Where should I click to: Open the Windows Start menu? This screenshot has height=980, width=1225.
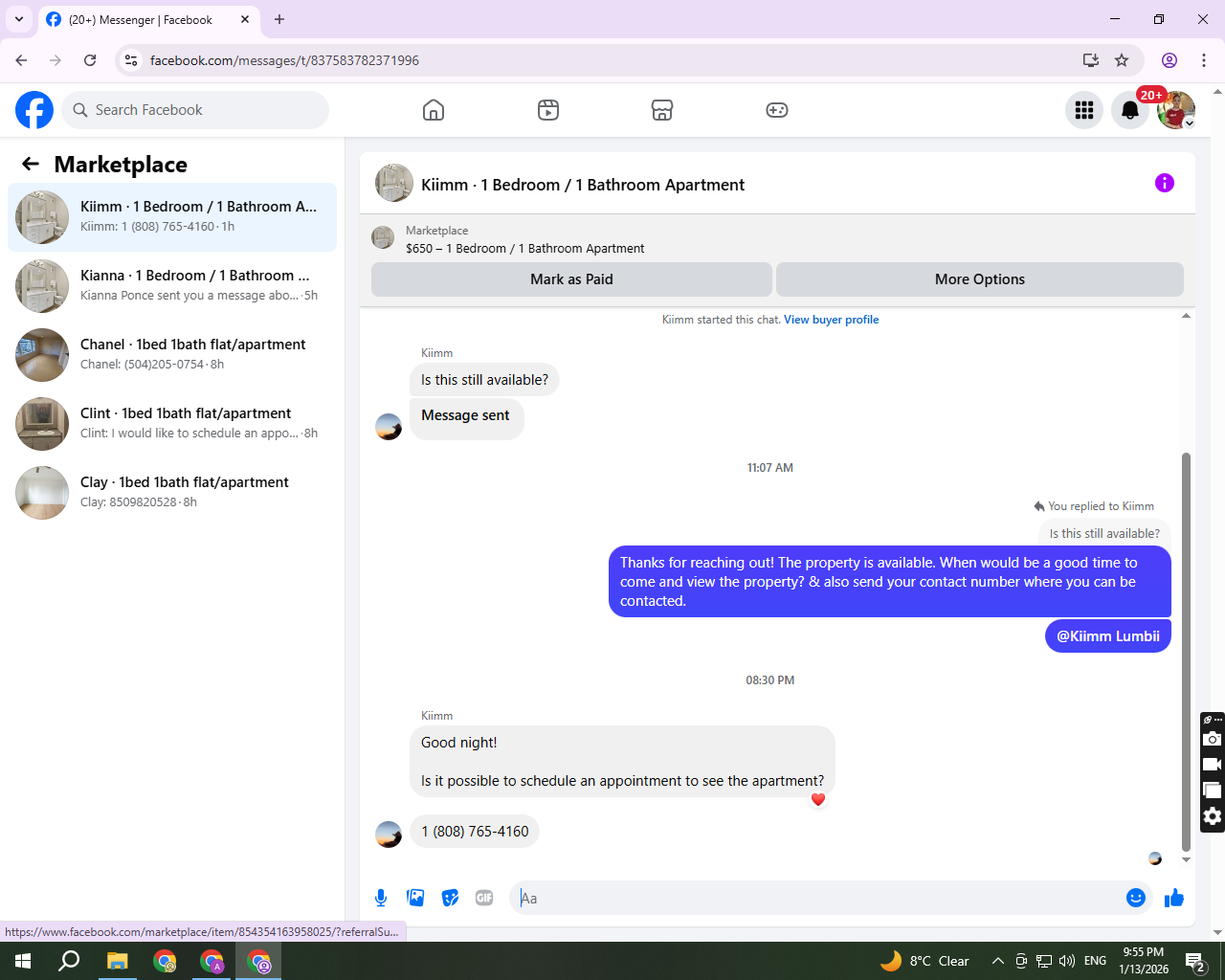[x=23, y=961]
